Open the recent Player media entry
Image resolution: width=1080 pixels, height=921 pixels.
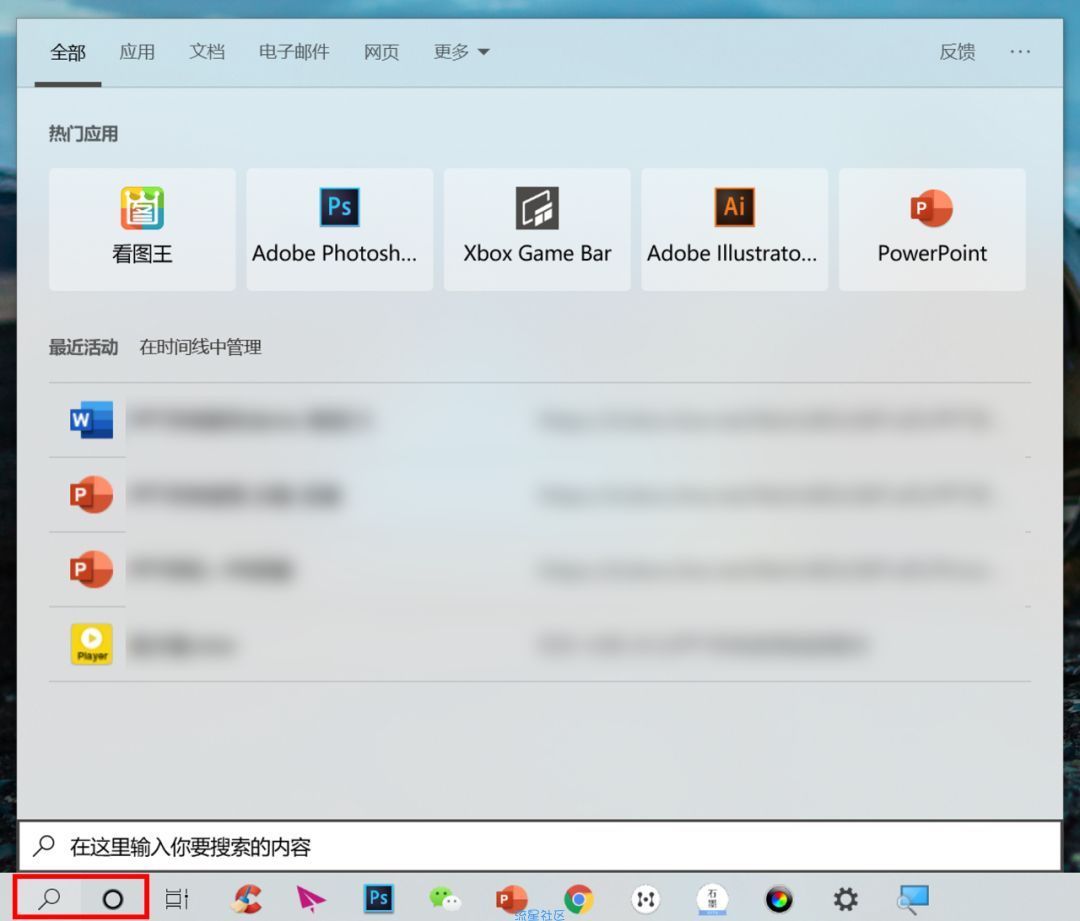pos(539,645)
